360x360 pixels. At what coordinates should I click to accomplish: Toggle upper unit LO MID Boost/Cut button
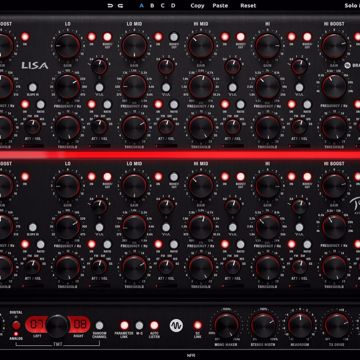point(174,37)
